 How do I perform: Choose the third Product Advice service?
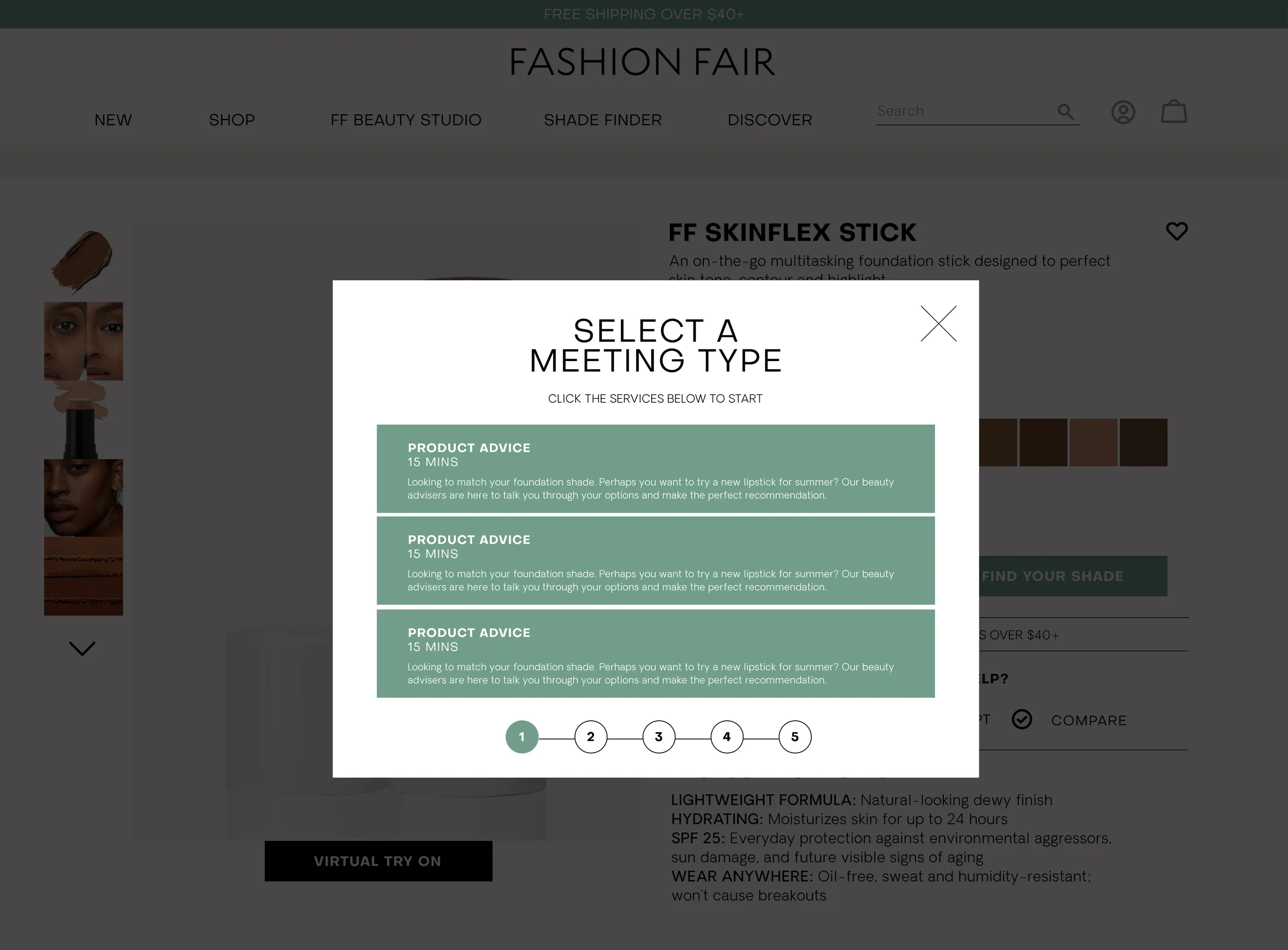tap(655, 654)
